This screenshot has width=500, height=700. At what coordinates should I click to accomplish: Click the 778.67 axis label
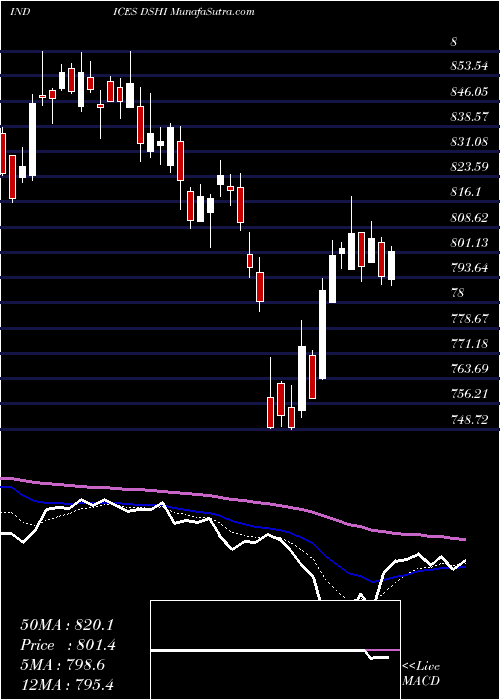pyautogui.click(x=469, y=319)
